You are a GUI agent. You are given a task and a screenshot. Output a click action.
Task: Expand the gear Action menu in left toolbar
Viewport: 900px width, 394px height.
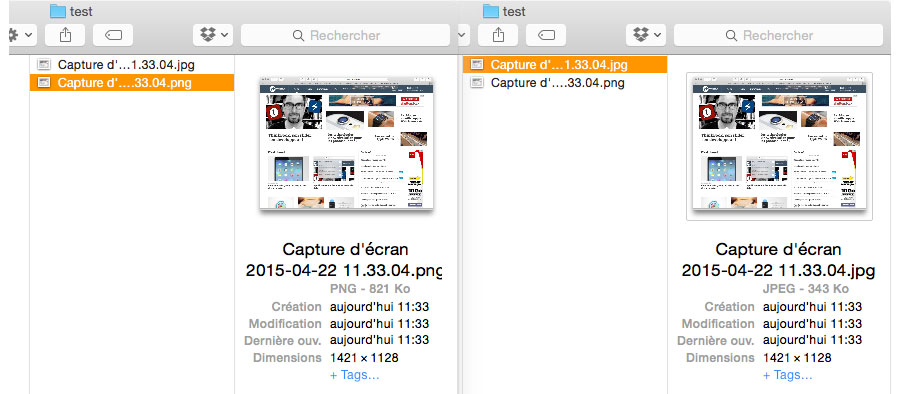22,35
